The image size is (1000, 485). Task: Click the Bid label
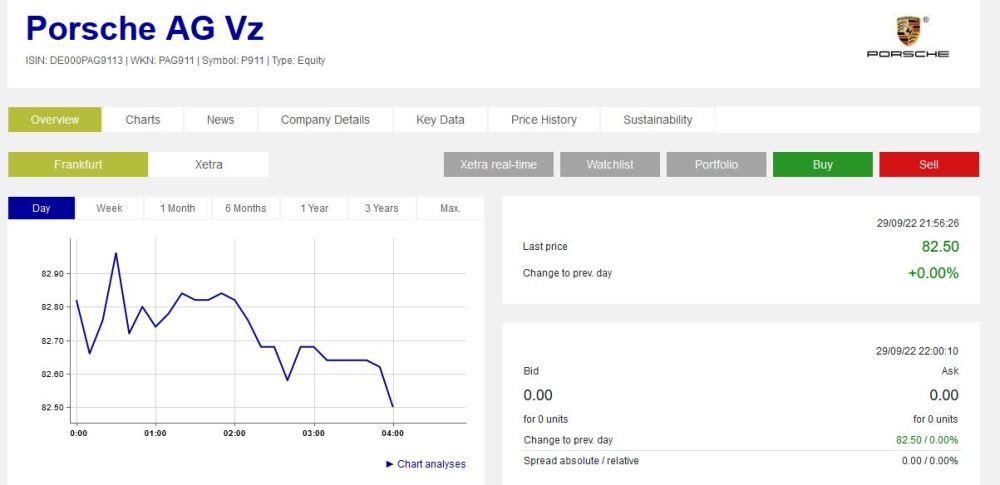pos(531,371)
